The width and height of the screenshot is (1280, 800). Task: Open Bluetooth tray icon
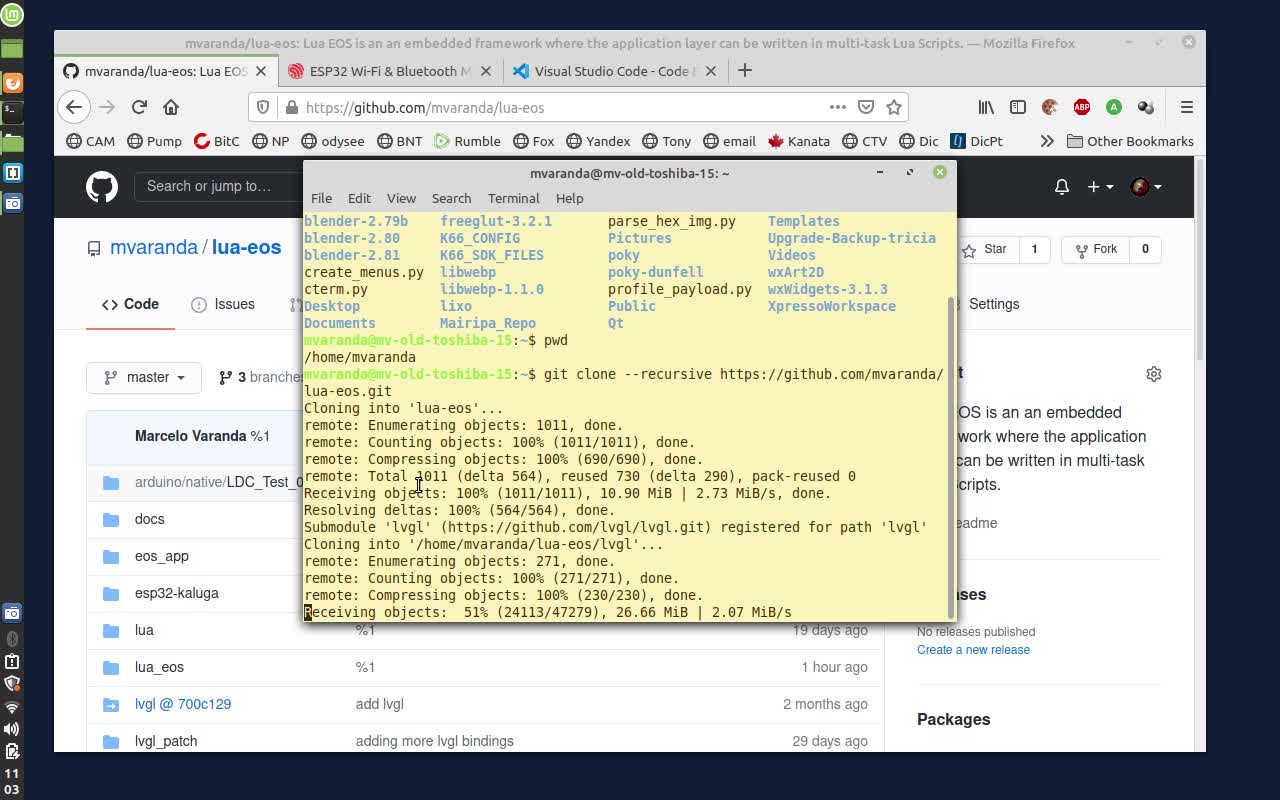pyautogui.click(x=12, y=639)
